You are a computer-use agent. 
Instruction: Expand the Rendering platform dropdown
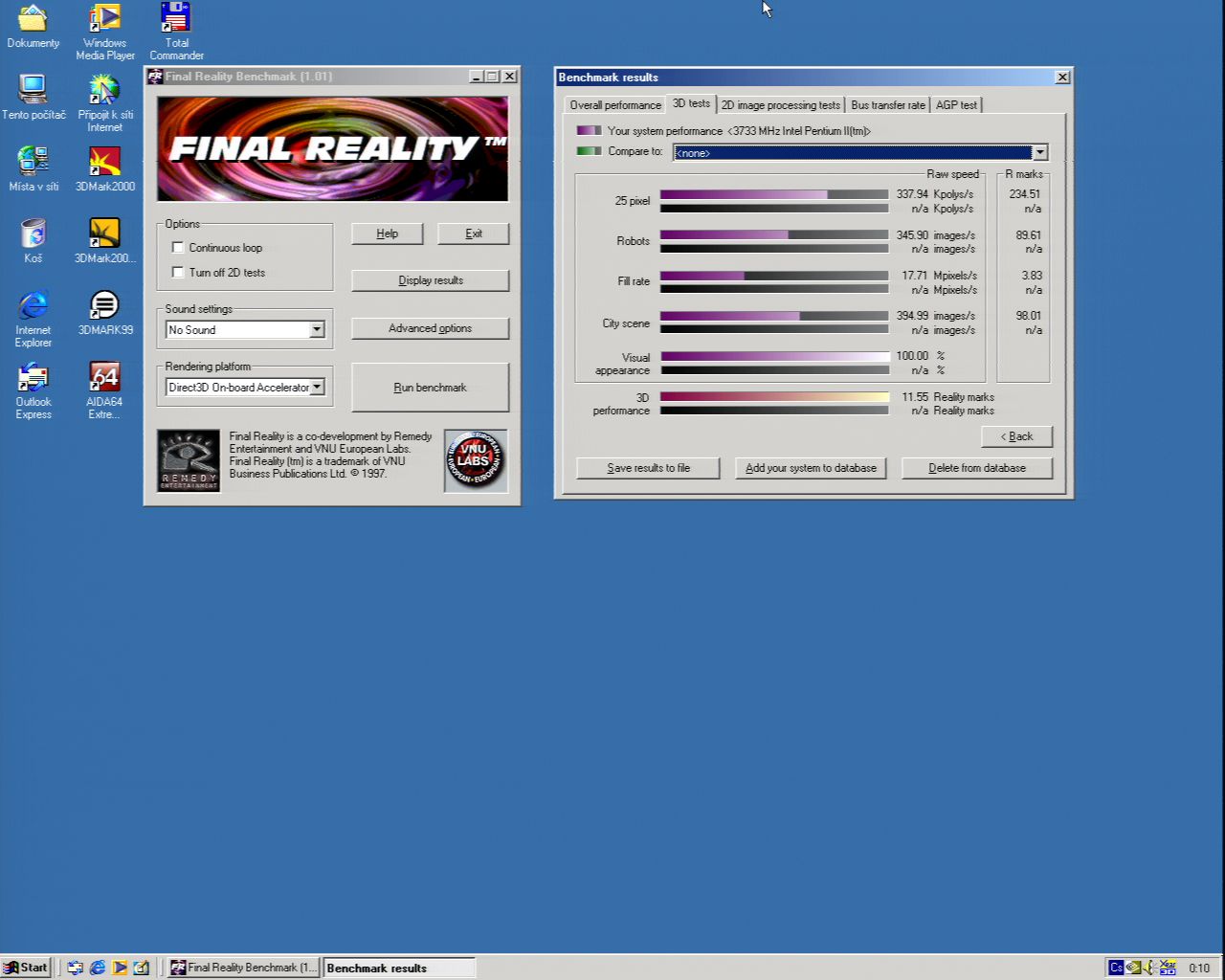pyautogui.click(x=317, y=387)
